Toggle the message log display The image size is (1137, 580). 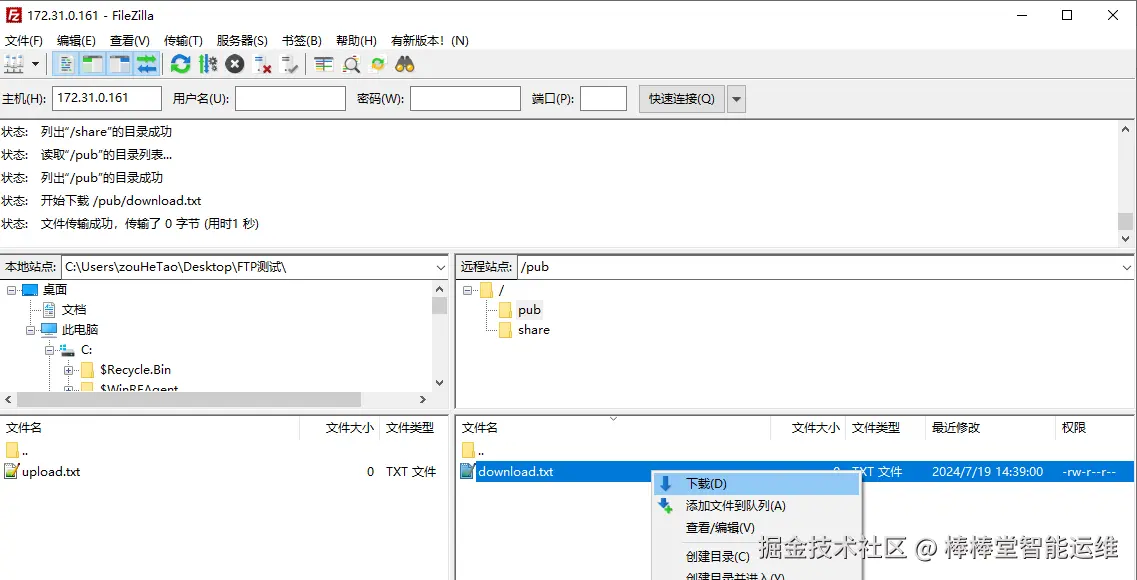click(66, 65)
